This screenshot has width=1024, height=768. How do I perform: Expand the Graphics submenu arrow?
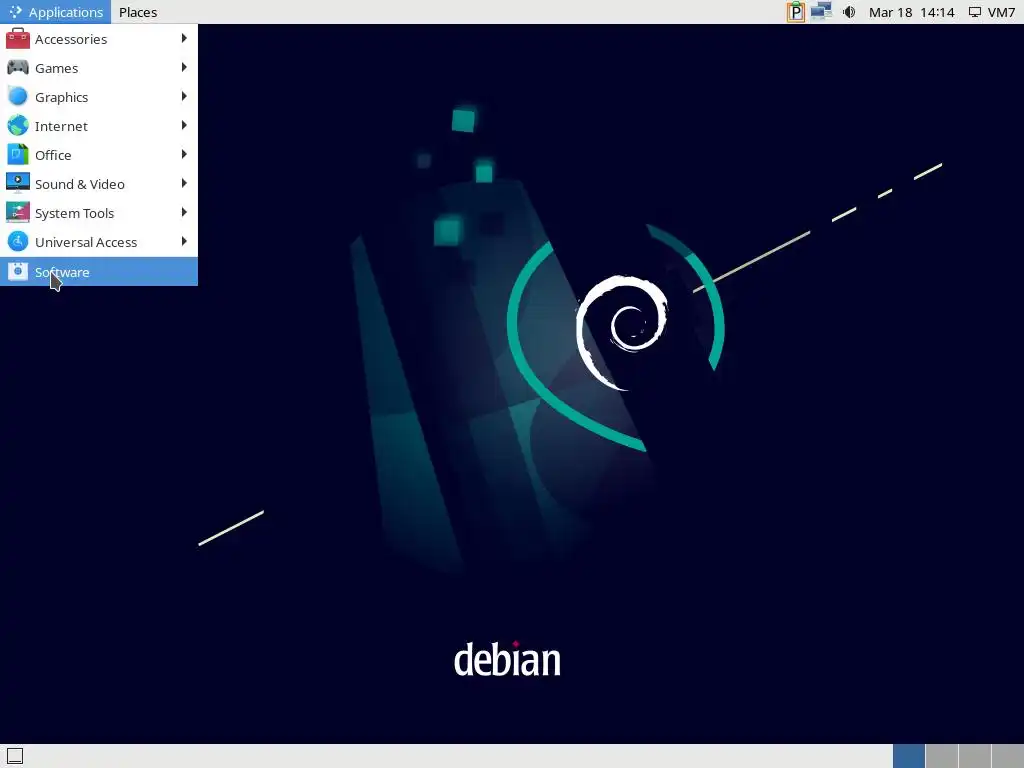[x=184, y=96]
